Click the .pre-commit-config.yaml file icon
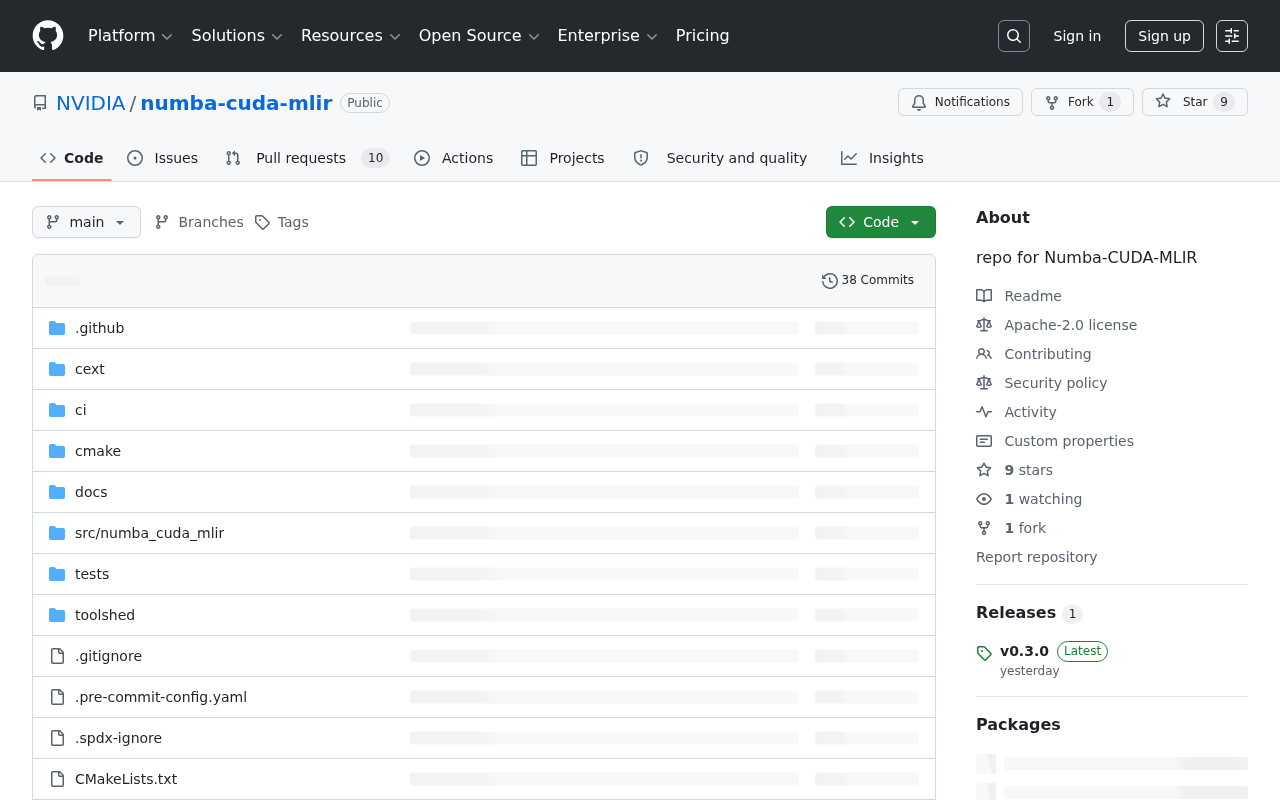This screenshot has height=800, width=1280. (57, 697)
